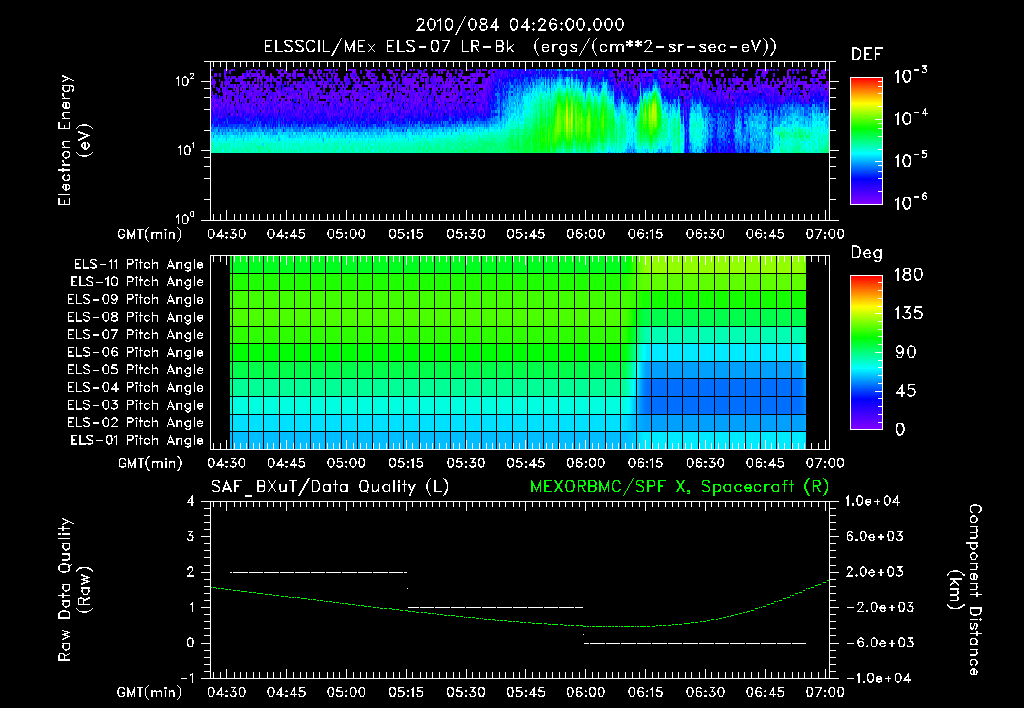Click the ELS-03 Pitch Angle row label
The width and height of the screenshot is (1024, 708).
[x=136, y=406]
